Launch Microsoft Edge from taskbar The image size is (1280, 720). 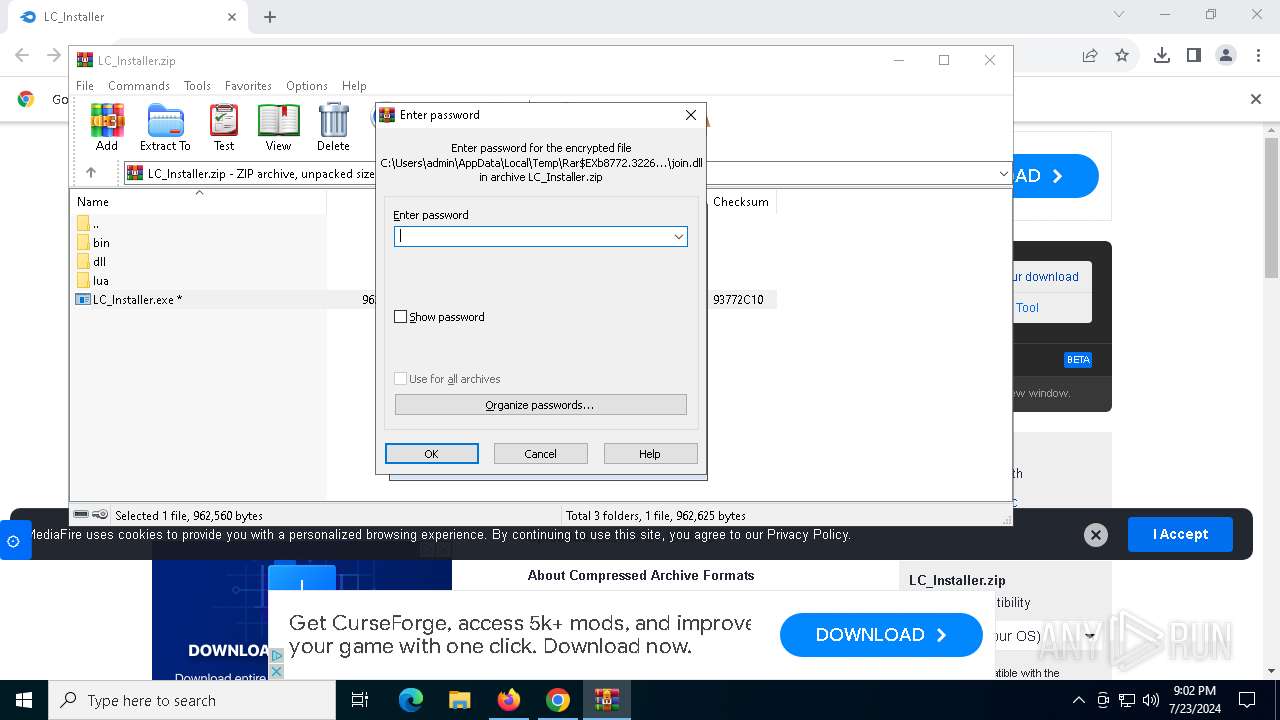click(411, 700)
